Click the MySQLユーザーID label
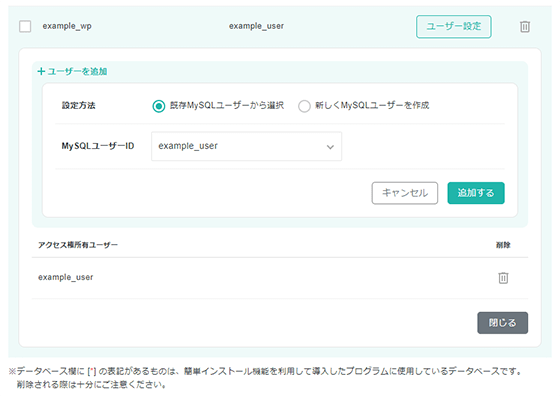The image size is (560, 397). pyautogui.click(x=98, y=146)
